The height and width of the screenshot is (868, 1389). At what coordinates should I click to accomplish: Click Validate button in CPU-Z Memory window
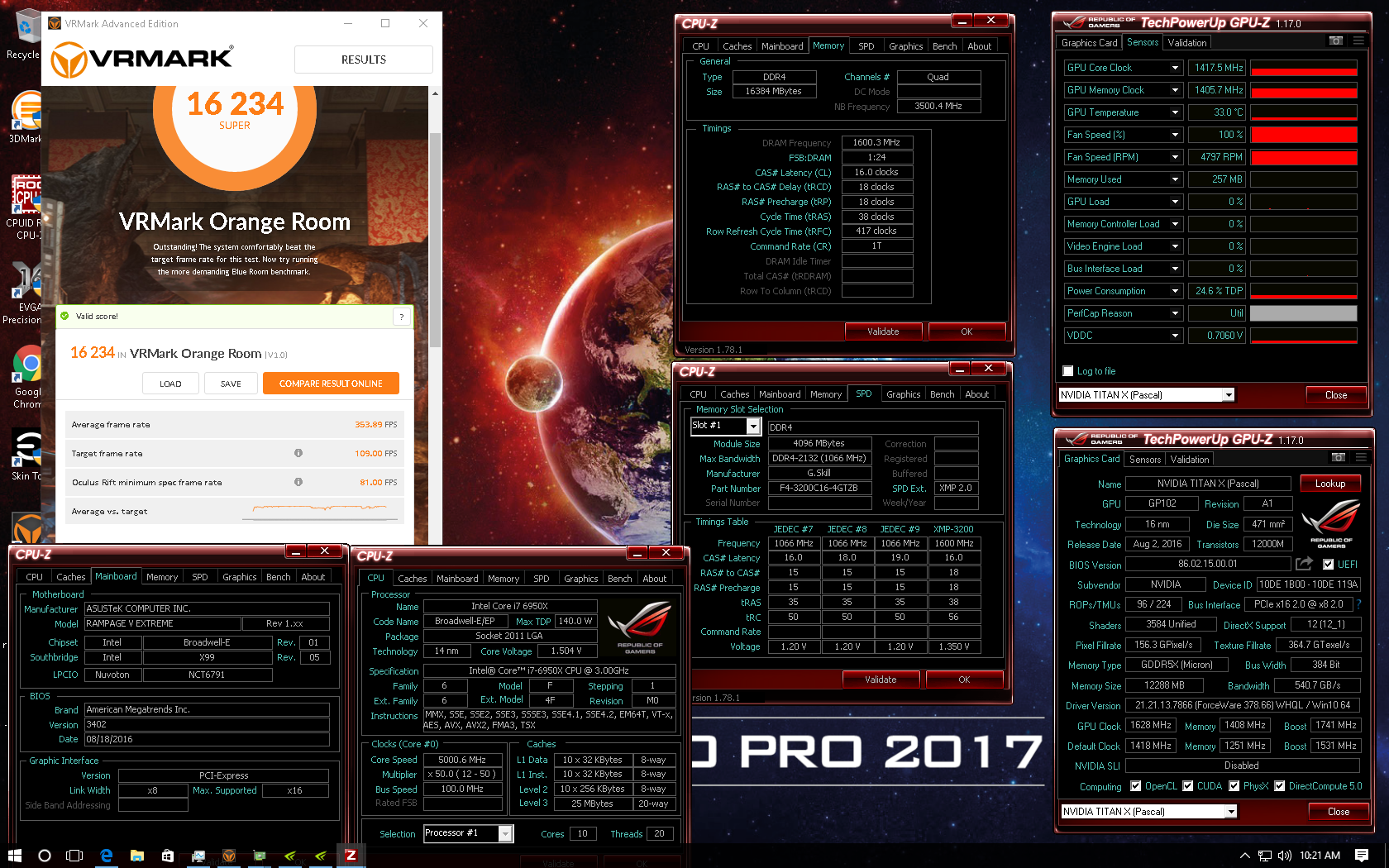pos(883,331)
